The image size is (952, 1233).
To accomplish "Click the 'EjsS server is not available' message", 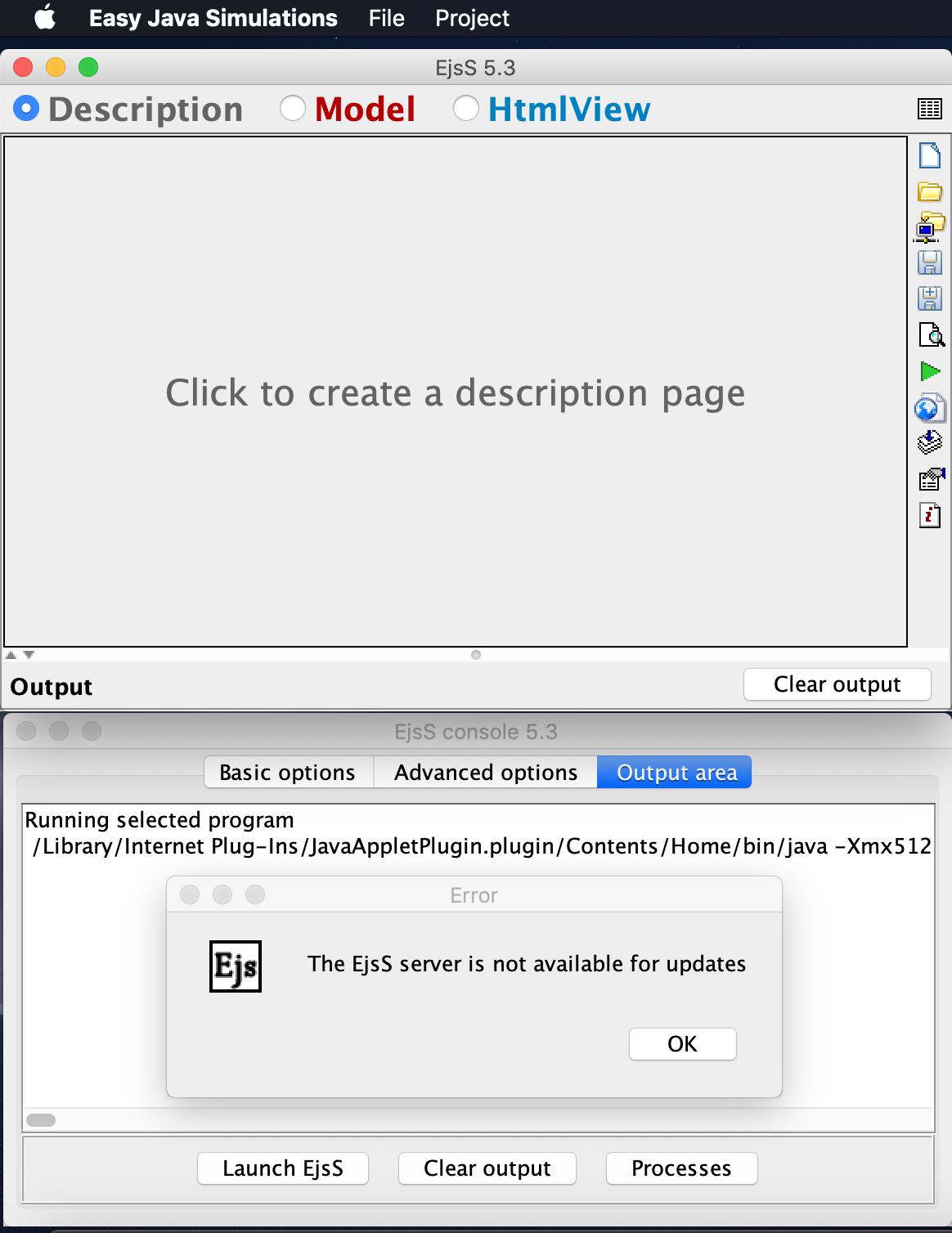I will tap(527, 964).
